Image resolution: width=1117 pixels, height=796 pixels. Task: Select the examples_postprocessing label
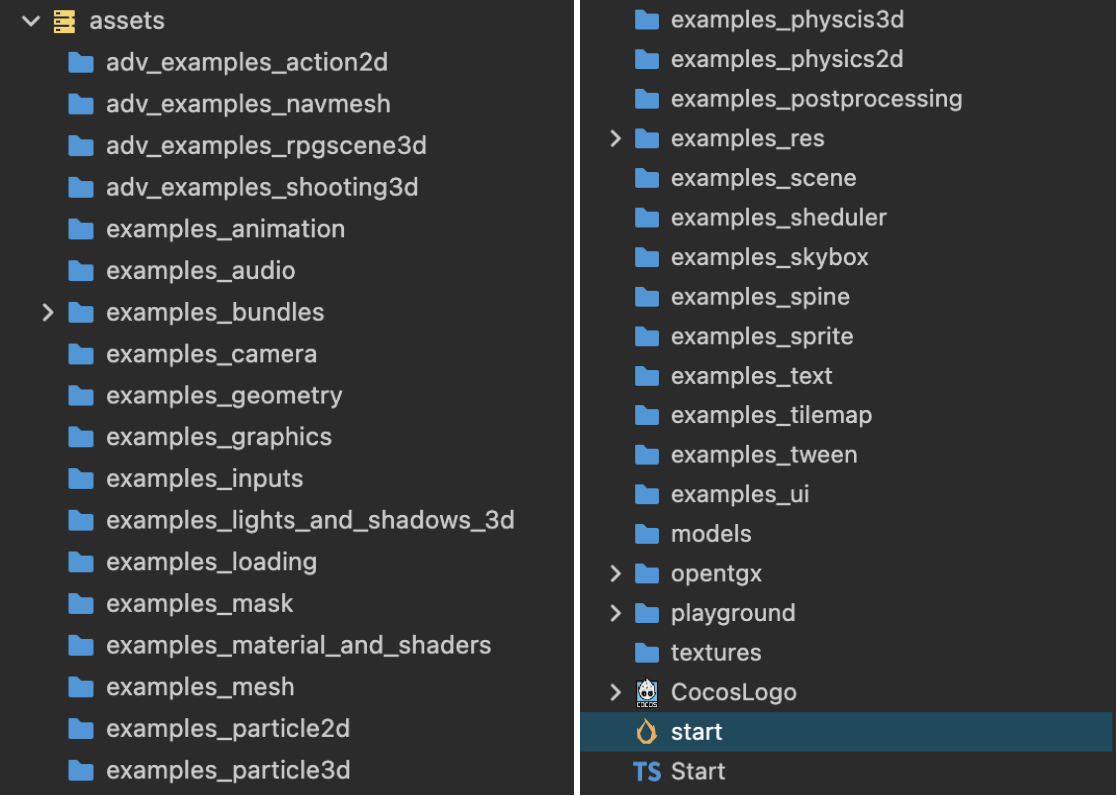click(816, 99)
